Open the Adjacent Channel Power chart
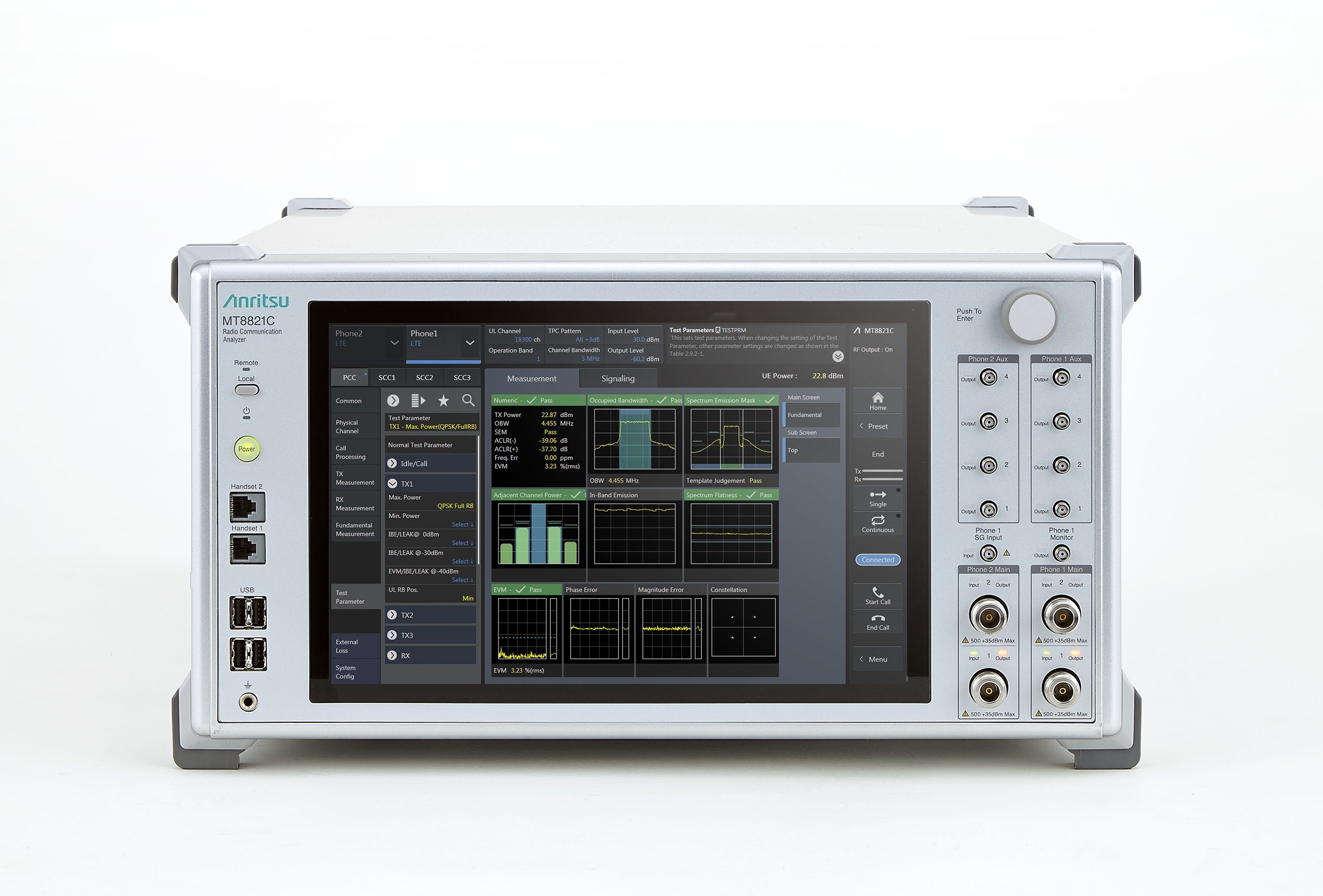Image resolution: width=1323 pixels, height=896 pixels. tap(538, 534)
